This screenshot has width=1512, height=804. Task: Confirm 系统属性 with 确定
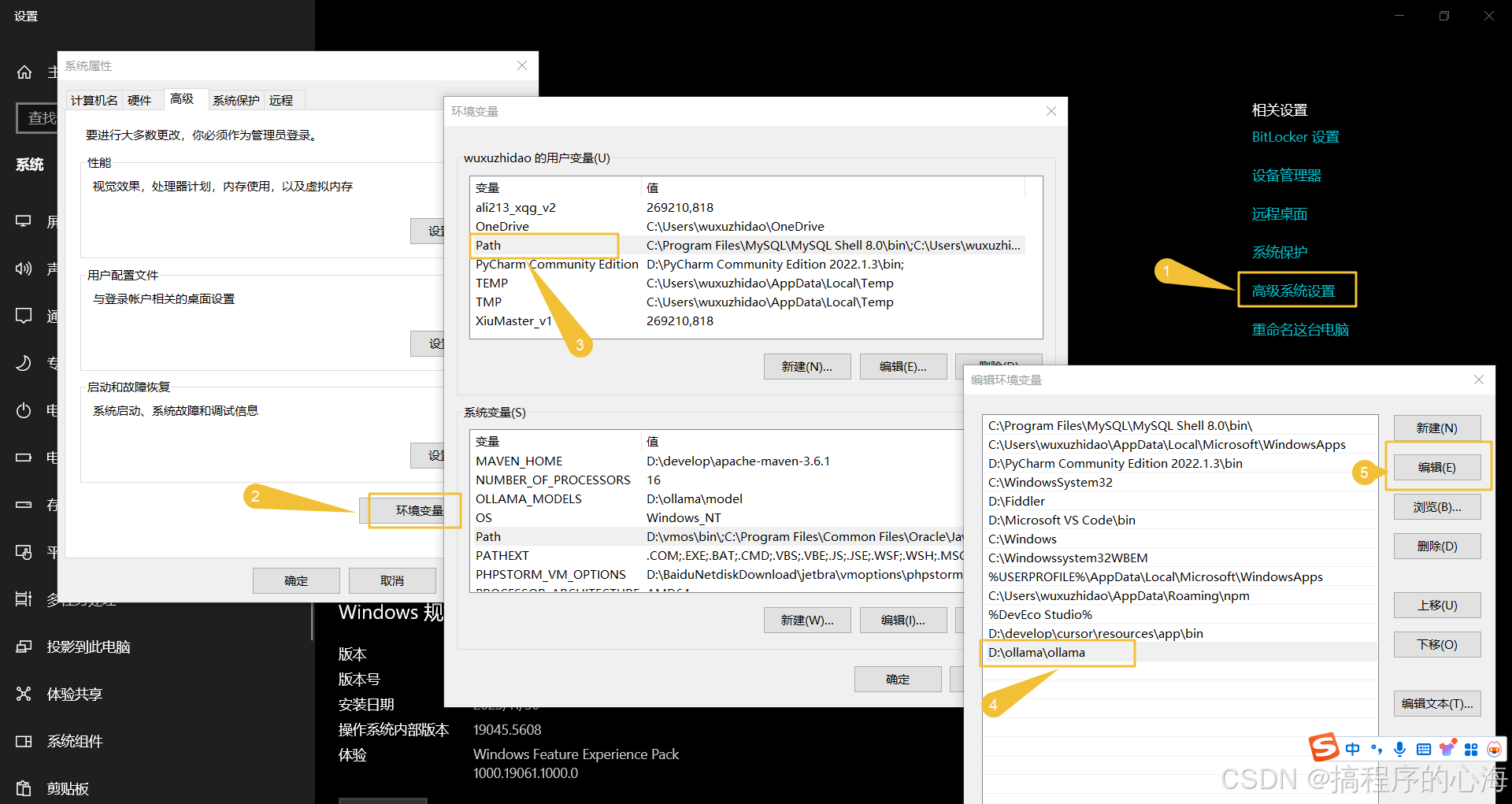coord(296,580)
